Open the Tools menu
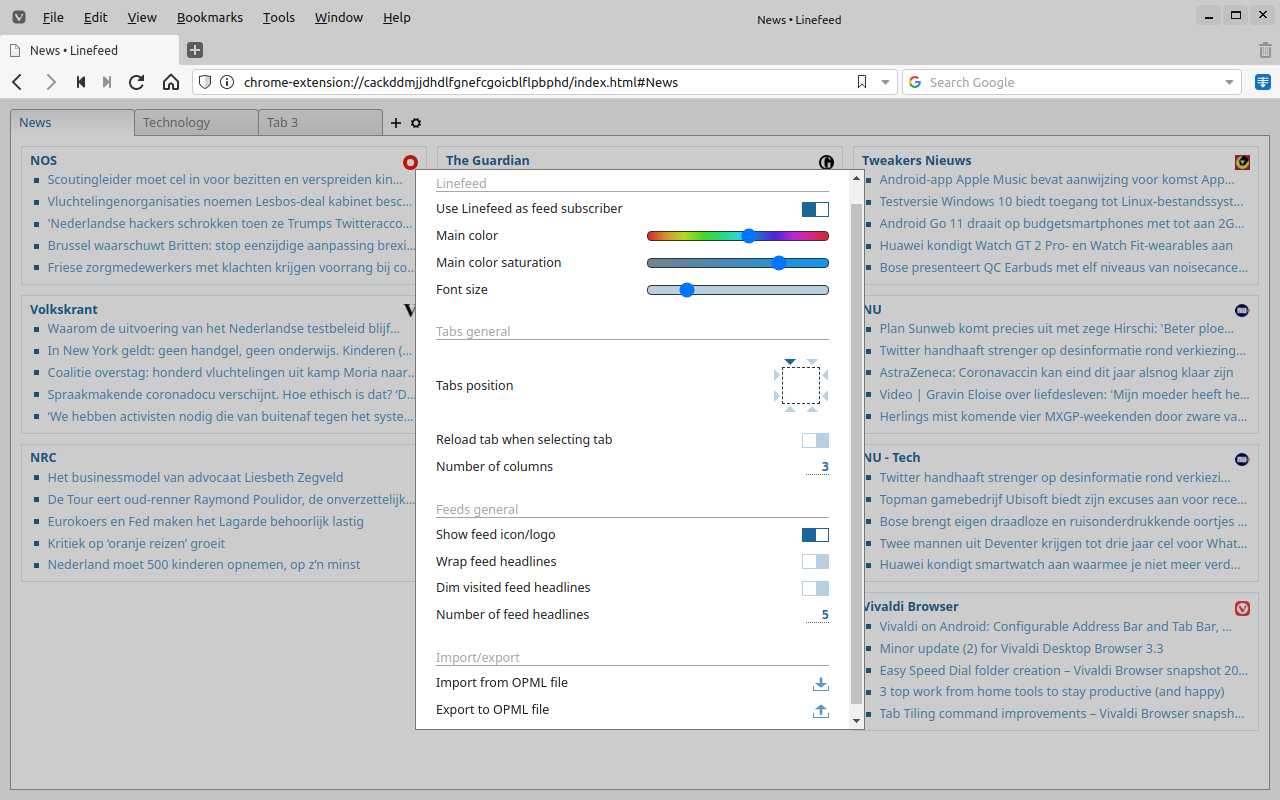 pos(279,17)
